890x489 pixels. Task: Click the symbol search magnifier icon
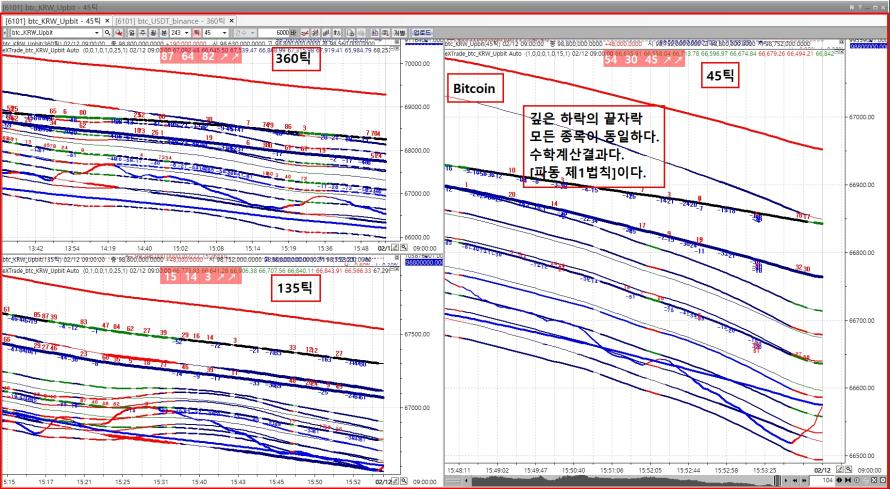[107, 33]
